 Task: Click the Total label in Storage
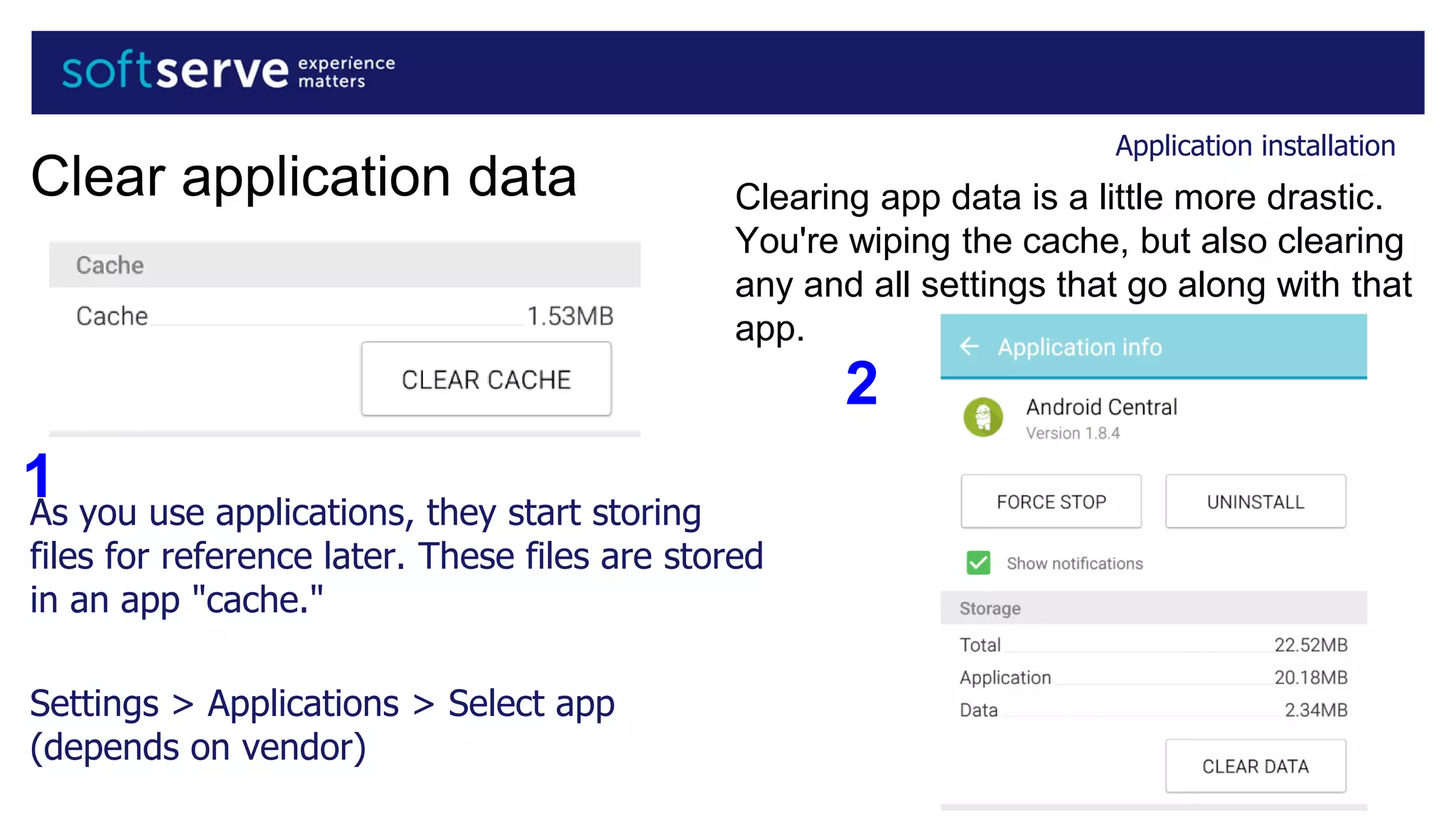[980, 645]
